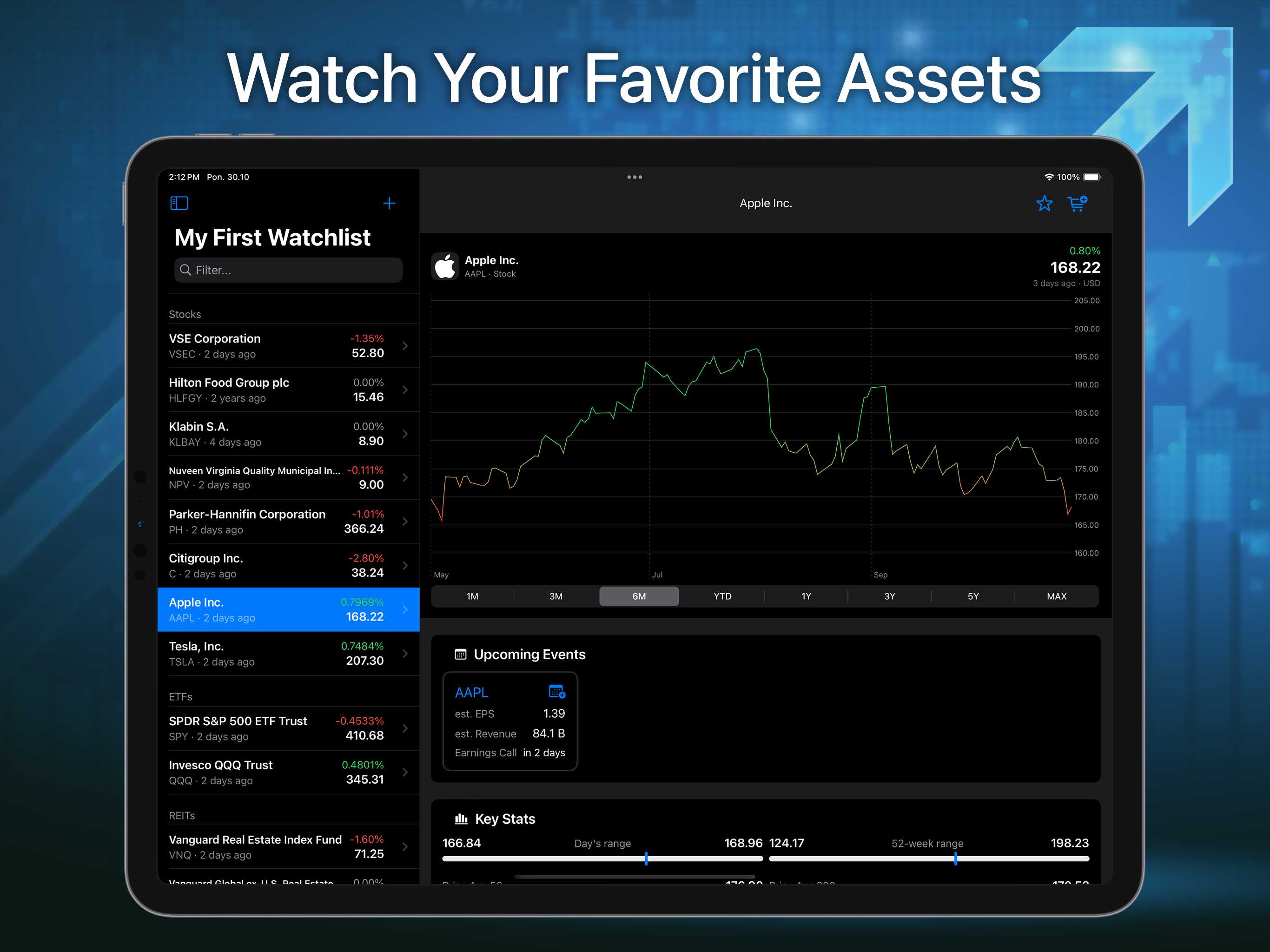
Task: Focus the Filter search field
Action: [288, 270]
